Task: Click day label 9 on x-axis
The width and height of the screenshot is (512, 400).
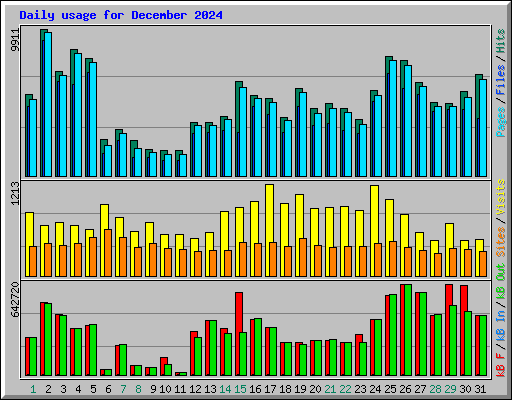Action: [153, 389]
